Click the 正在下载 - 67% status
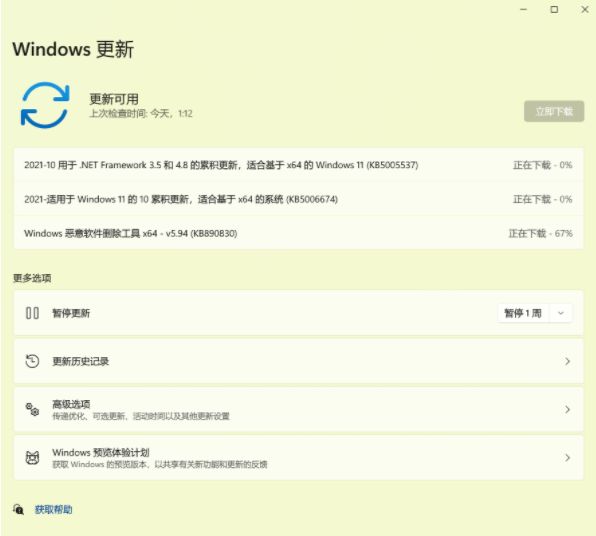The height and width of the screenshot is (536, 596). click(x=541, y=233)
